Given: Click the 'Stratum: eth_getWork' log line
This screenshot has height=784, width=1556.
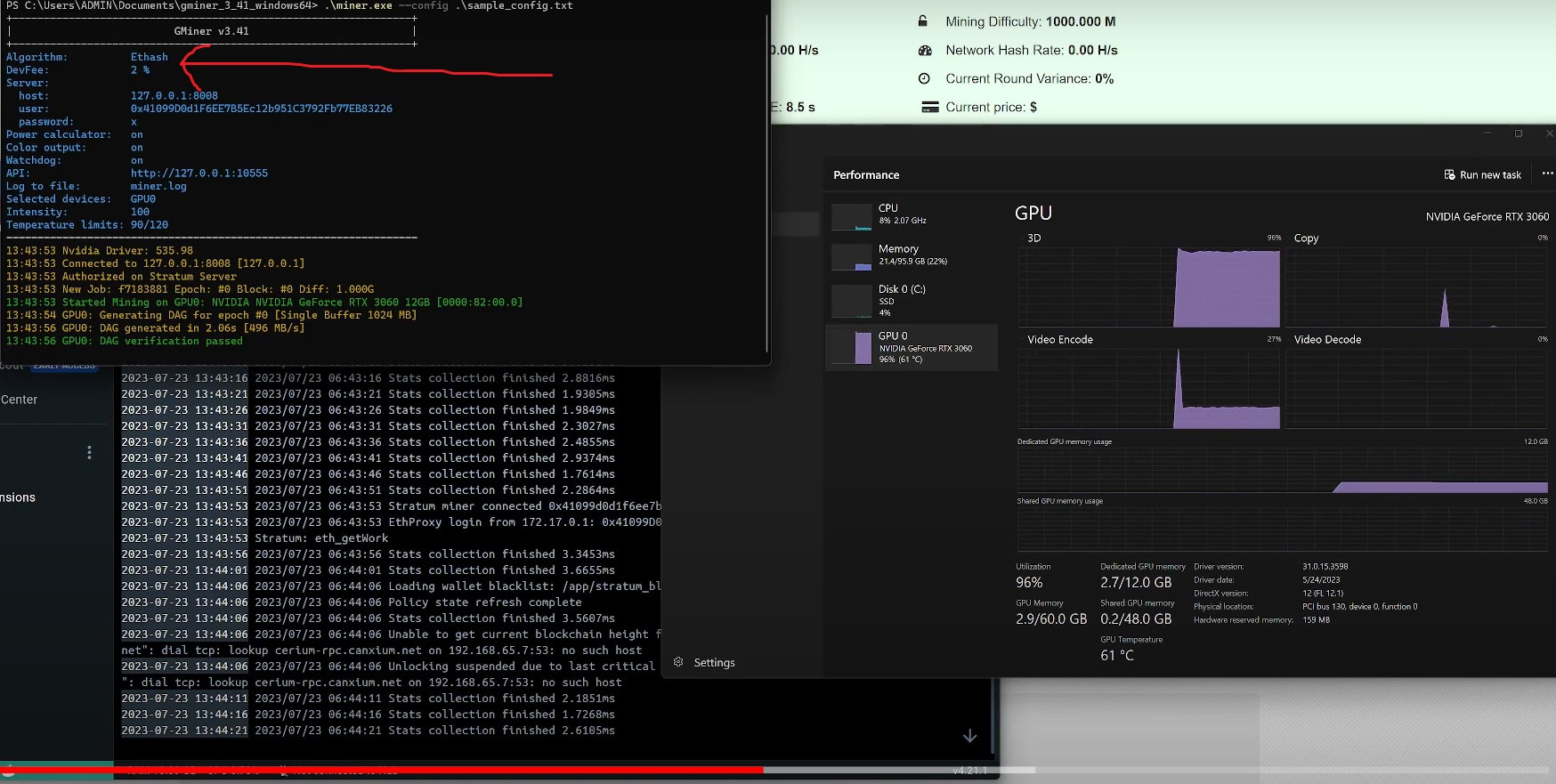Looking at the screenshot, I should click(255, 538).
